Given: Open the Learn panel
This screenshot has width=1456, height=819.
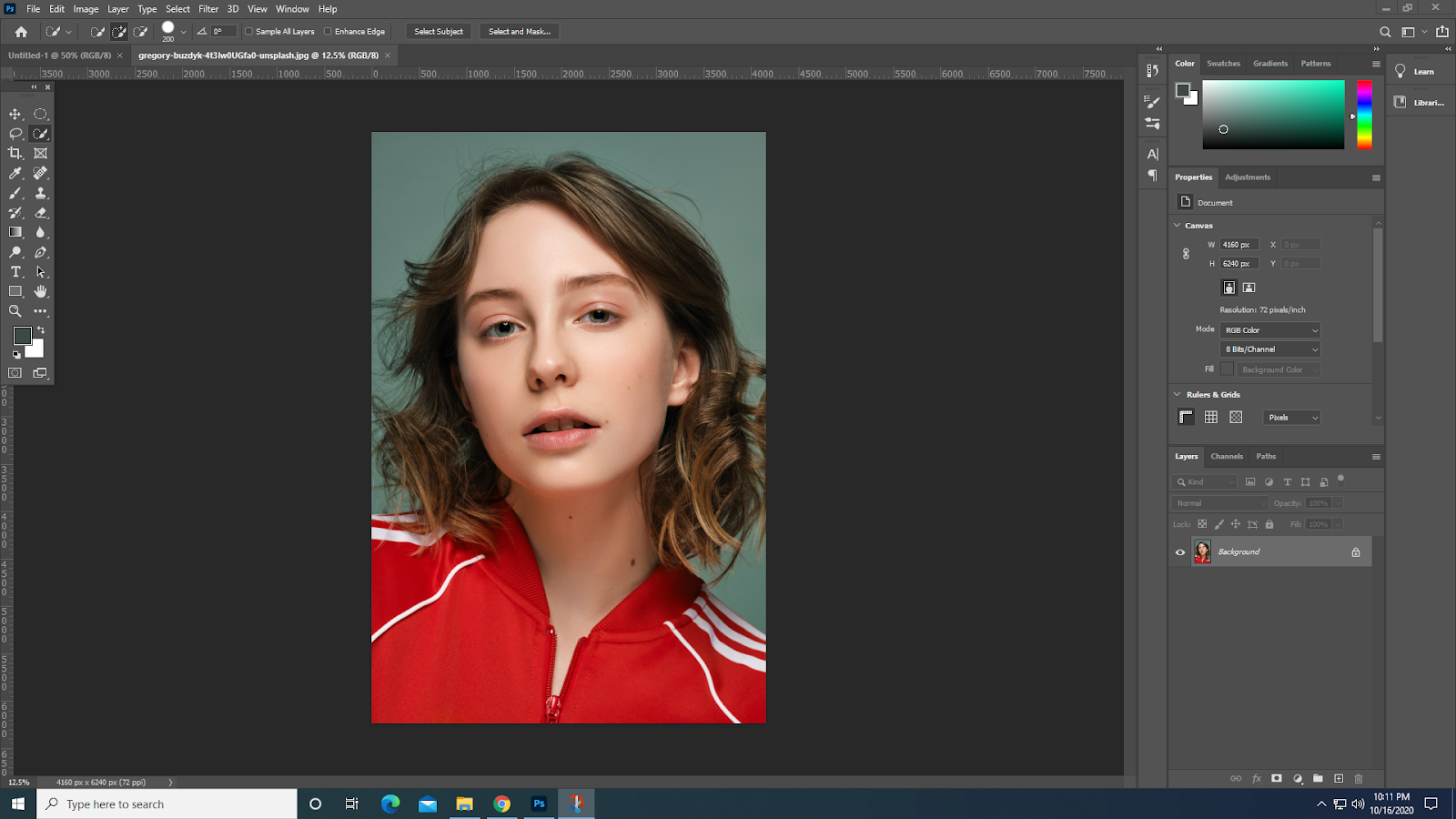Looking at the screenshot, I should click(1415, 72).
